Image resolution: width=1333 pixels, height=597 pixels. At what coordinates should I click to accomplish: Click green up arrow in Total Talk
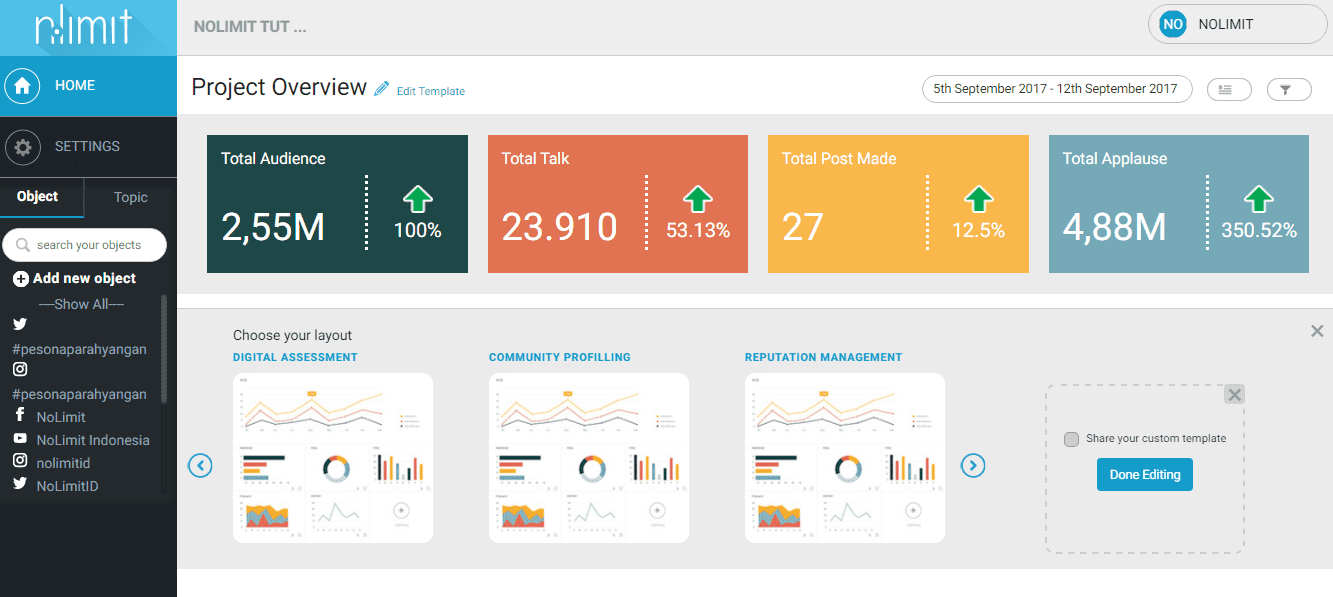coord(698,199)
